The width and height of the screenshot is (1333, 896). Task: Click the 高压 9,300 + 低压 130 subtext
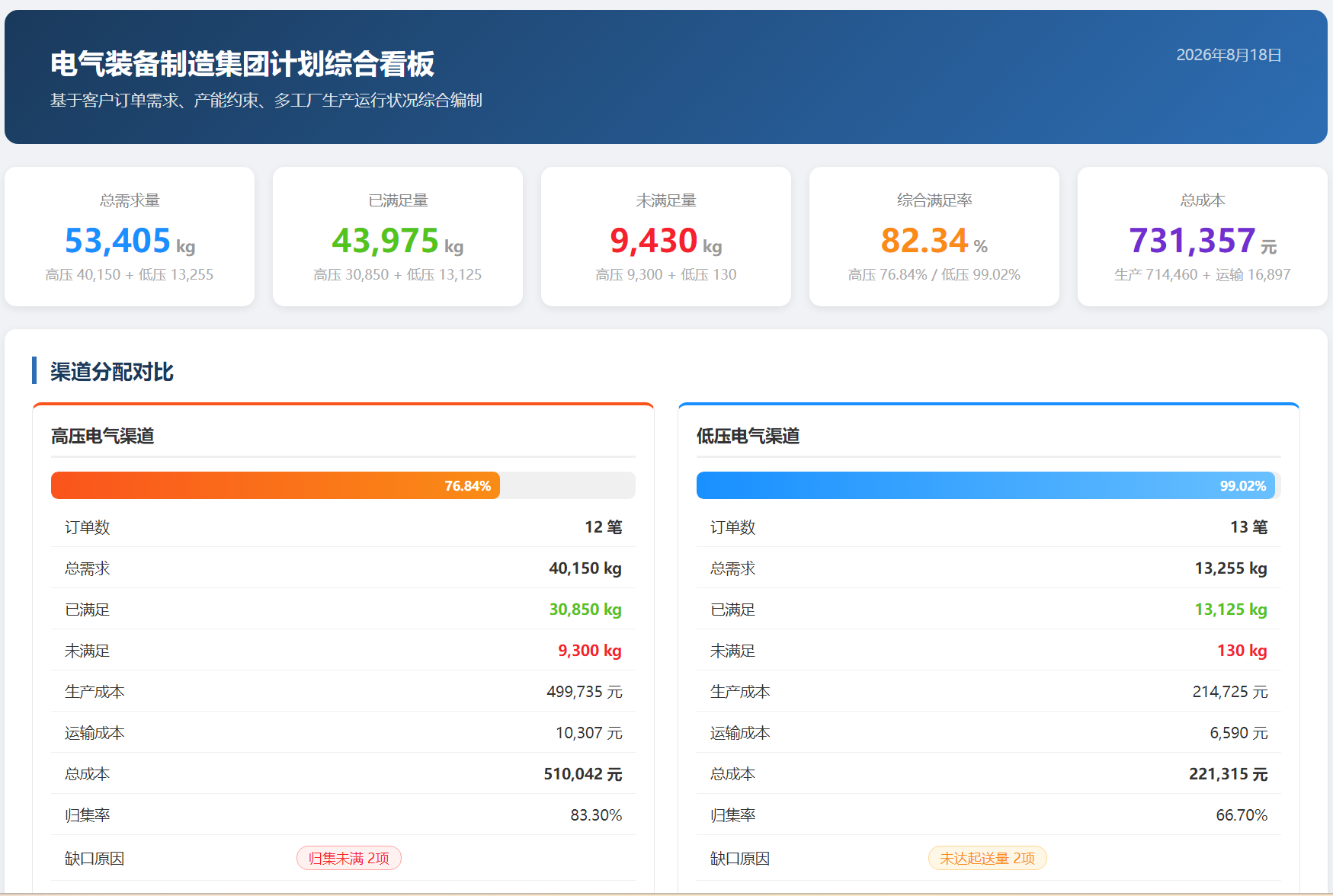click(666, 274)
